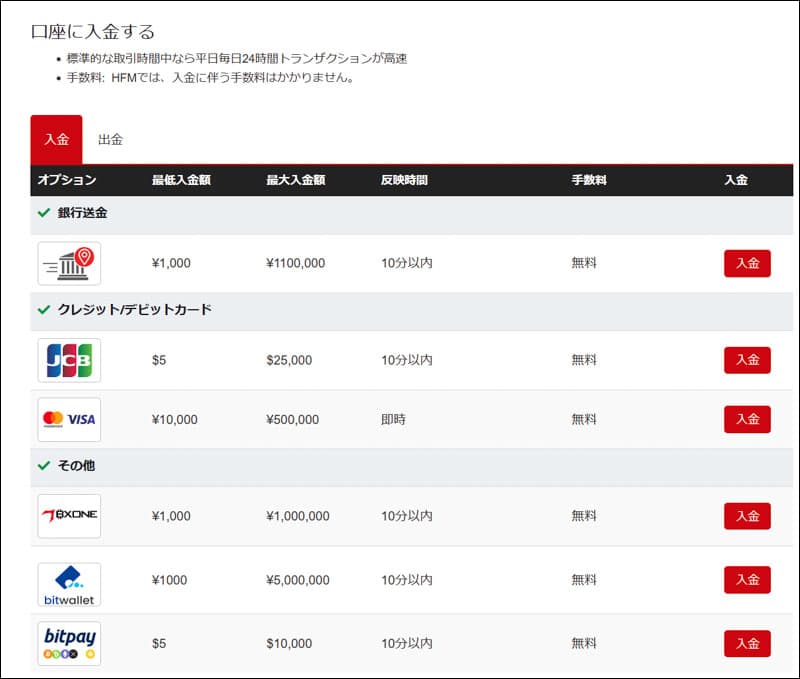Click the 口座に入金する page heading
This screenshot has height=679, width=800.
(x=93, y=32)
